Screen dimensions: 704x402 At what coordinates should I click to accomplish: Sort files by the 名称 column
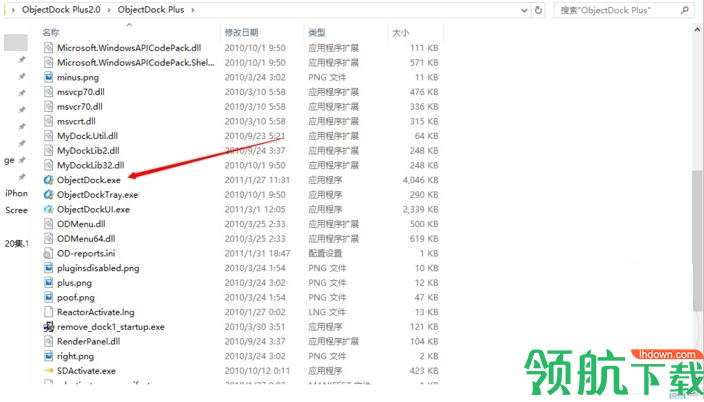pyautogui.click(x=51, y=32)
